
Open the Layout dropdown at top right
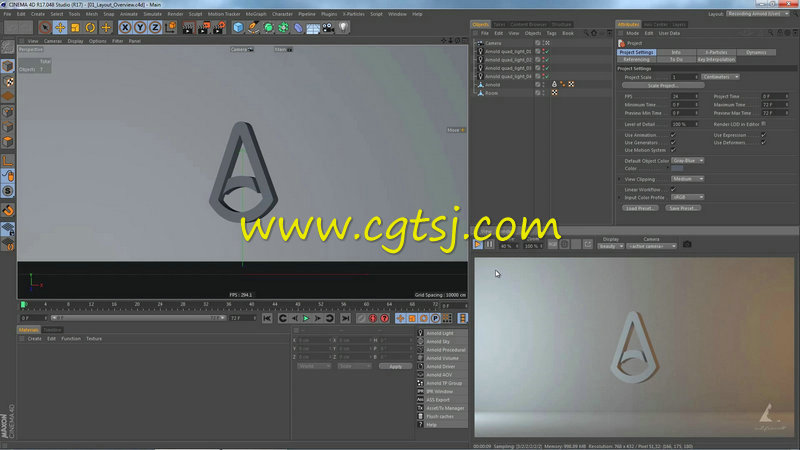coord(757,14)
